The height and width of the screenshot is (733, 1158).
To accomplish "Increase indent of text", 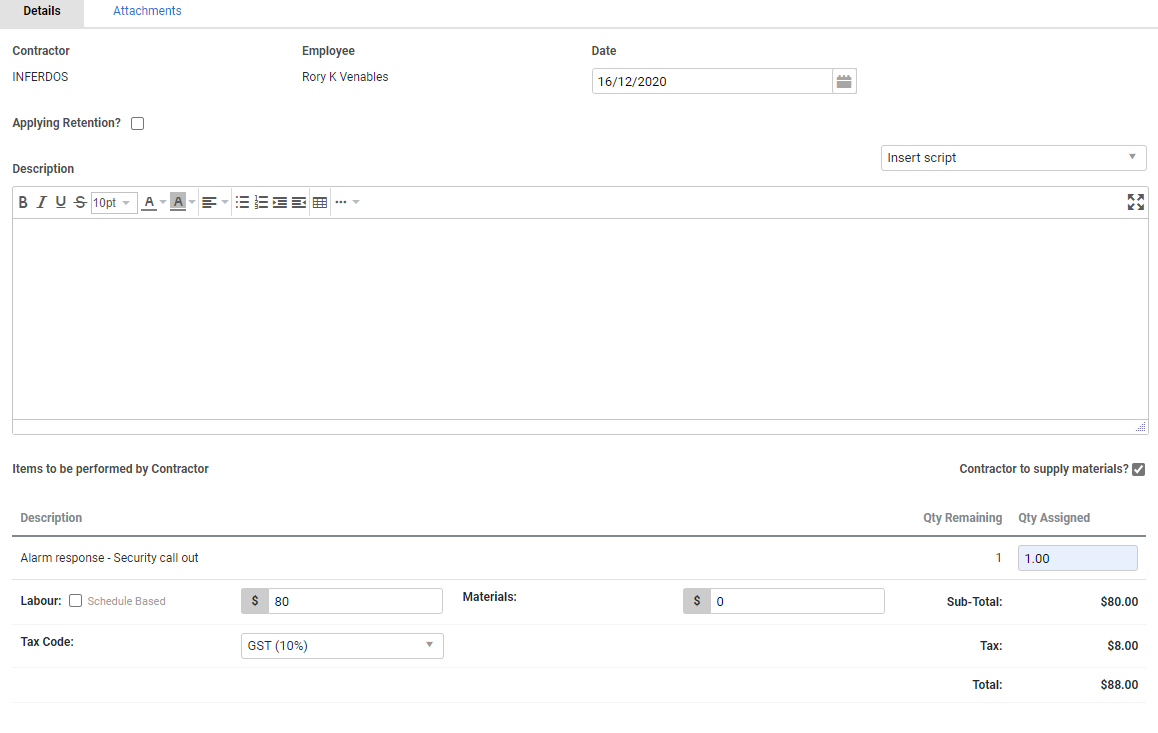I will [x=280, y=202].
